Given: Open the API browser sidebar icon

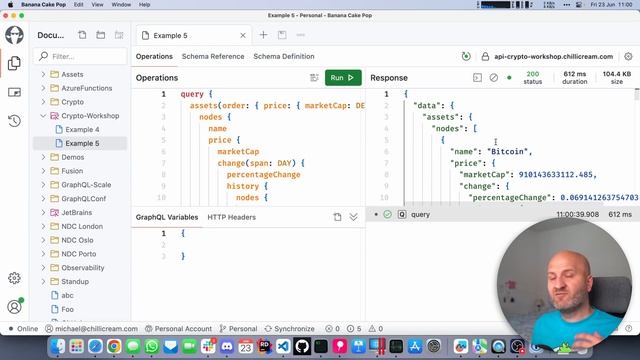Looking at the screenshot, I should pyautogui.click(x=14, y=92).
